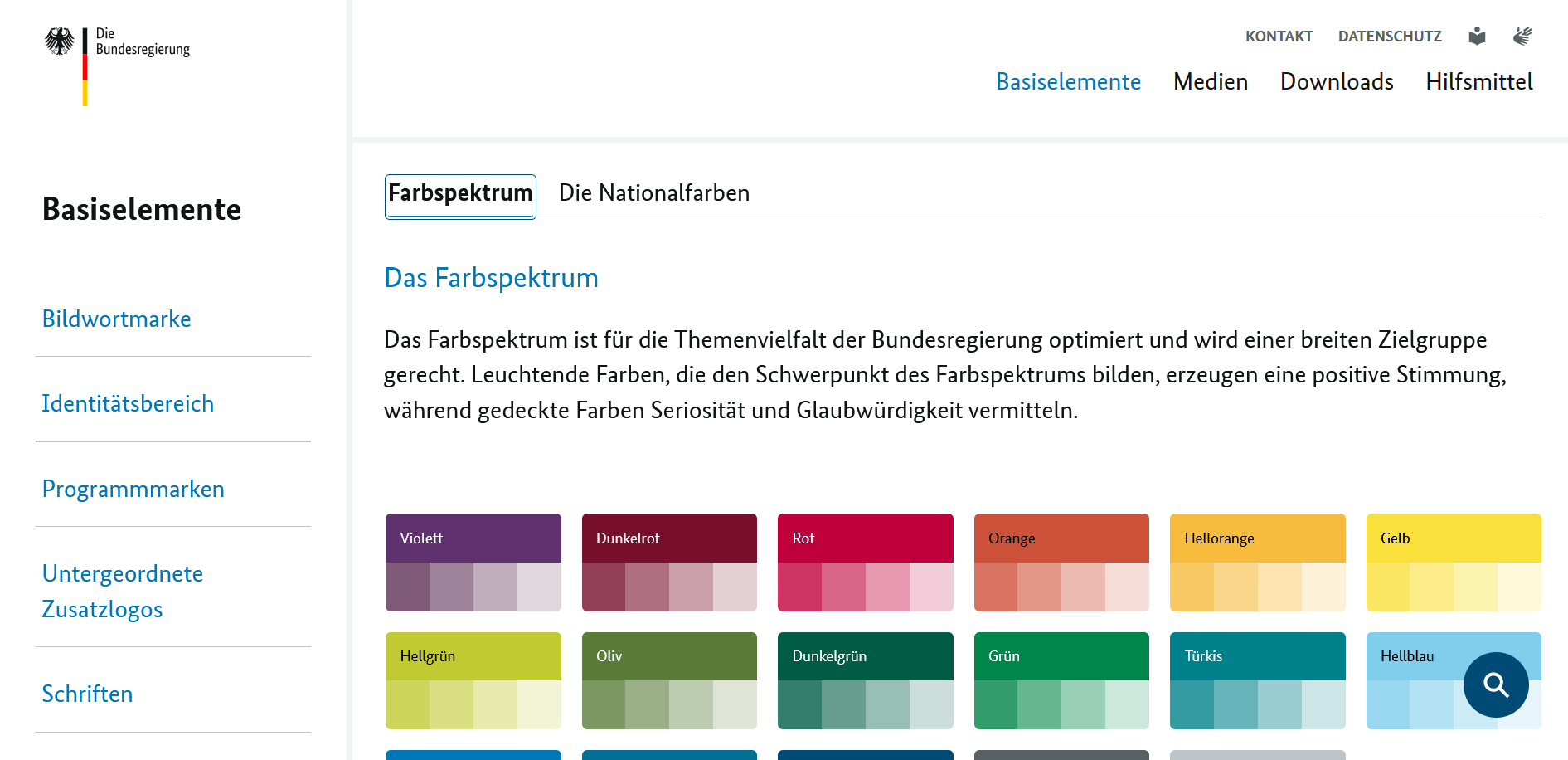The image size is (1568, 760).
Task: Click the lightest Violett tint square
Action: (539, 587)
